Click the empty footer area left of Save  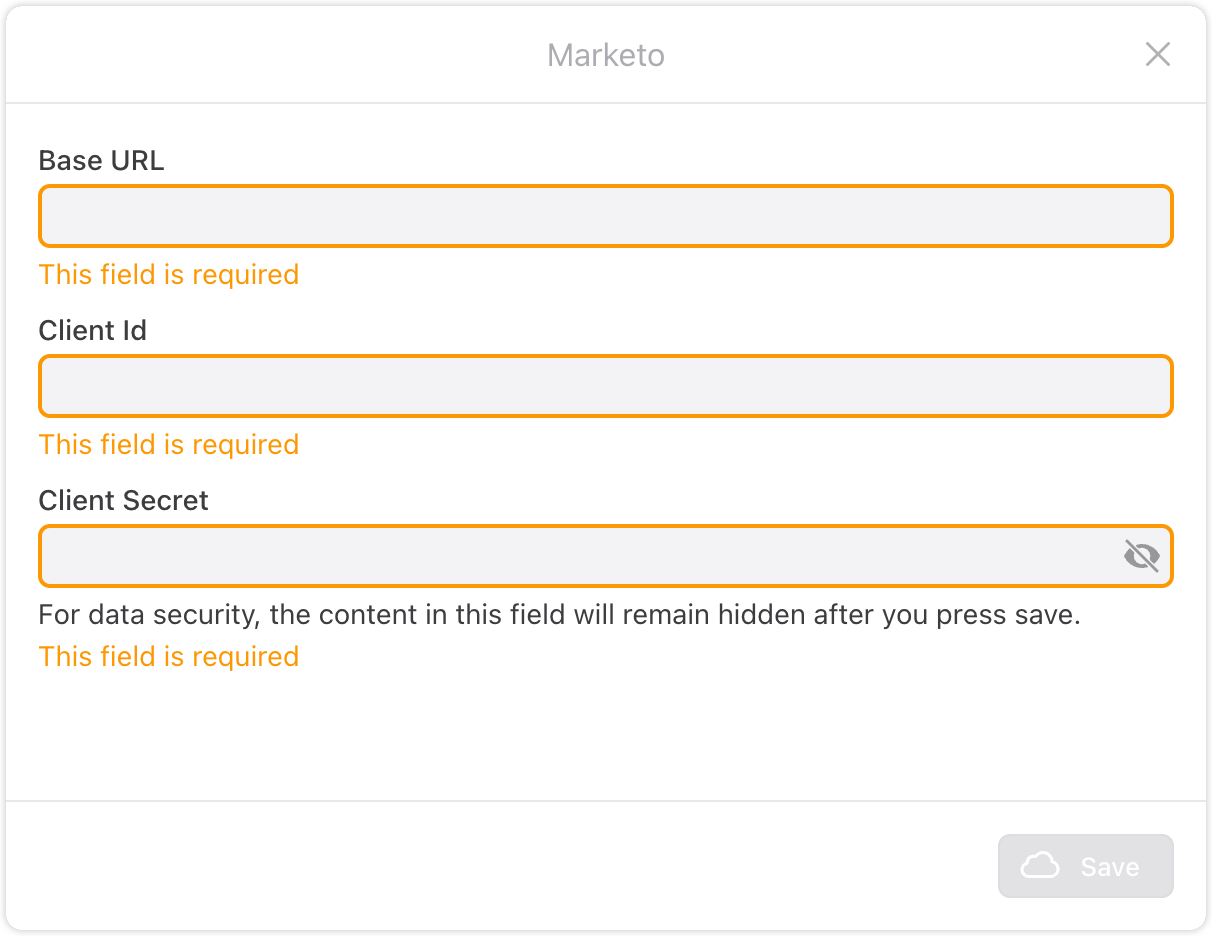pos(500,866)
